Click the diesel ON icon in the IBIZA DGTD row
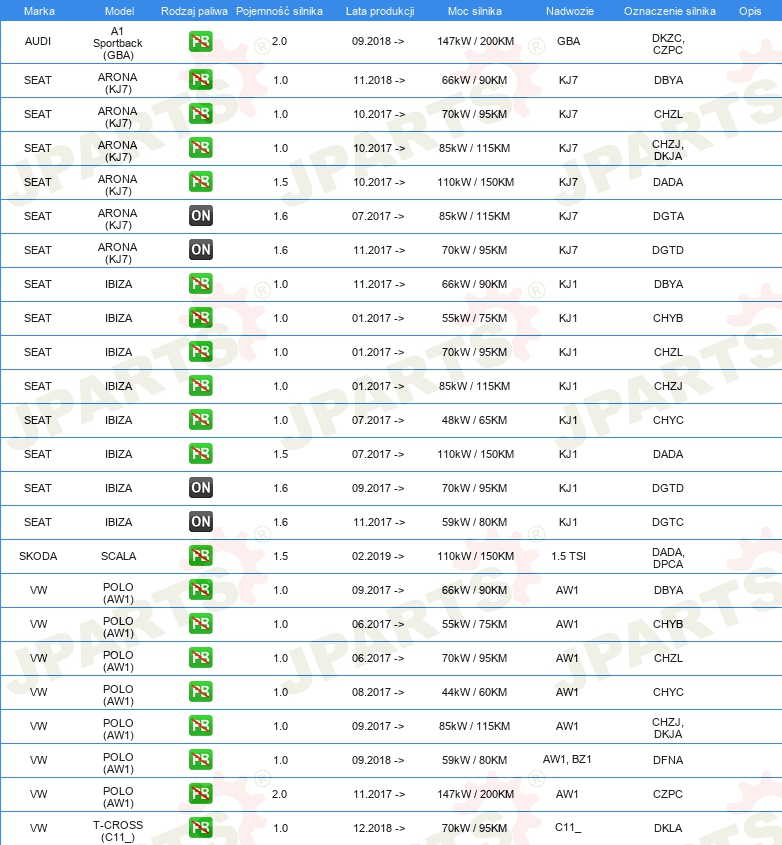Screen dimensions: 782x845 click(200, 487)
